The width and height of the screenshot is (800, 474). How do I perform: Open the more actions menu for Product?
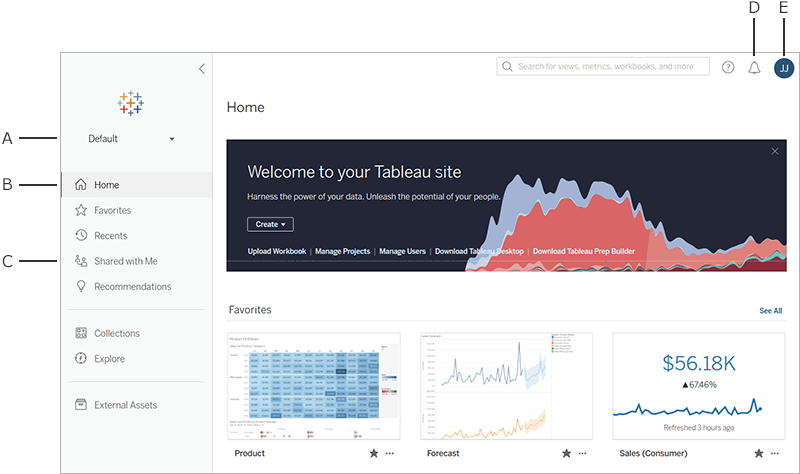[390, 453]
